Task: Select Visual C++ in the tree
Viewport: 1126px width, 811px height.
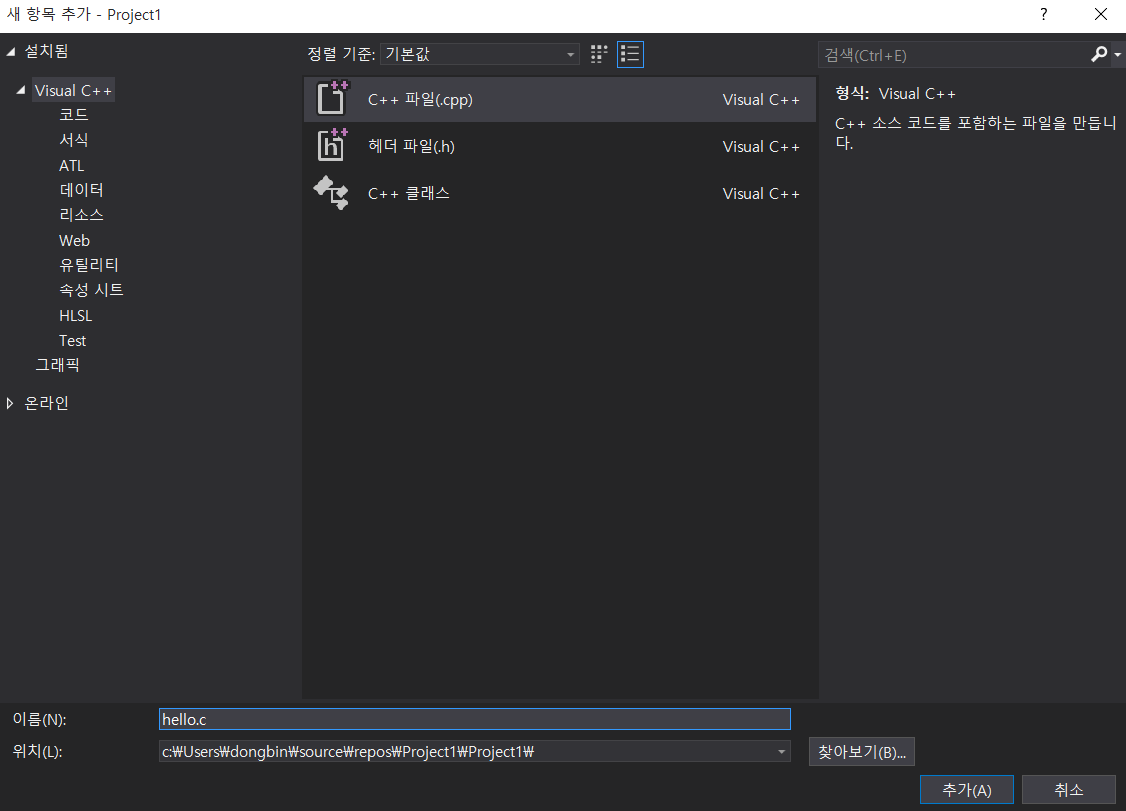Action: (x=73, y=91)
